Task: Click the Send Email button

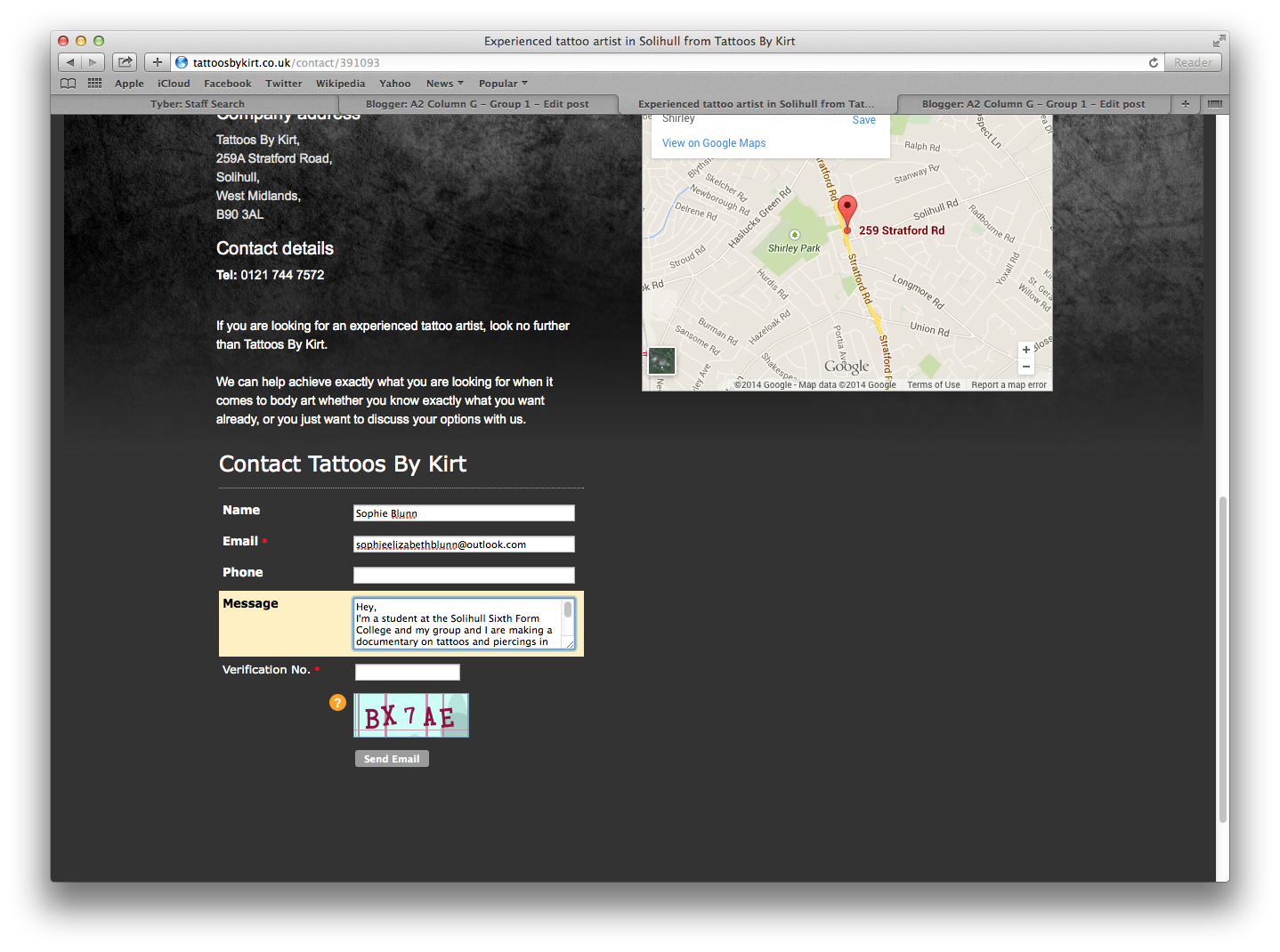Action: pyautogui.click(x=392, y=759)
